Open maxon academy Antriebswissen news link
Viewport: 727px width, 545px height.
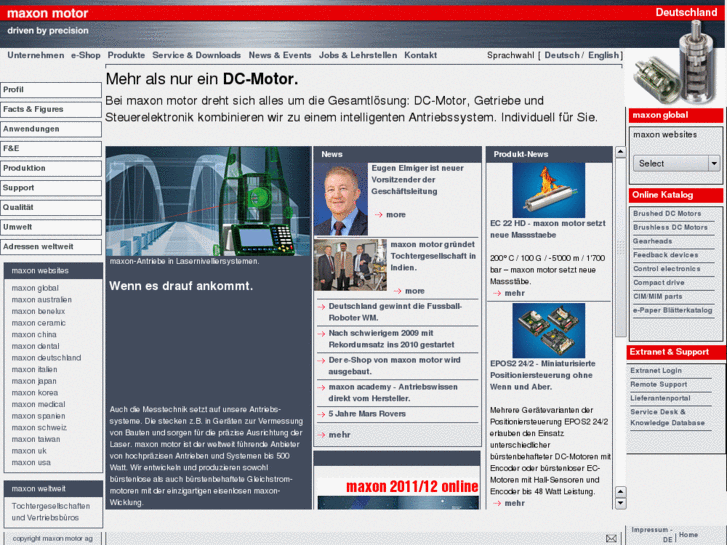pos(393,393)
